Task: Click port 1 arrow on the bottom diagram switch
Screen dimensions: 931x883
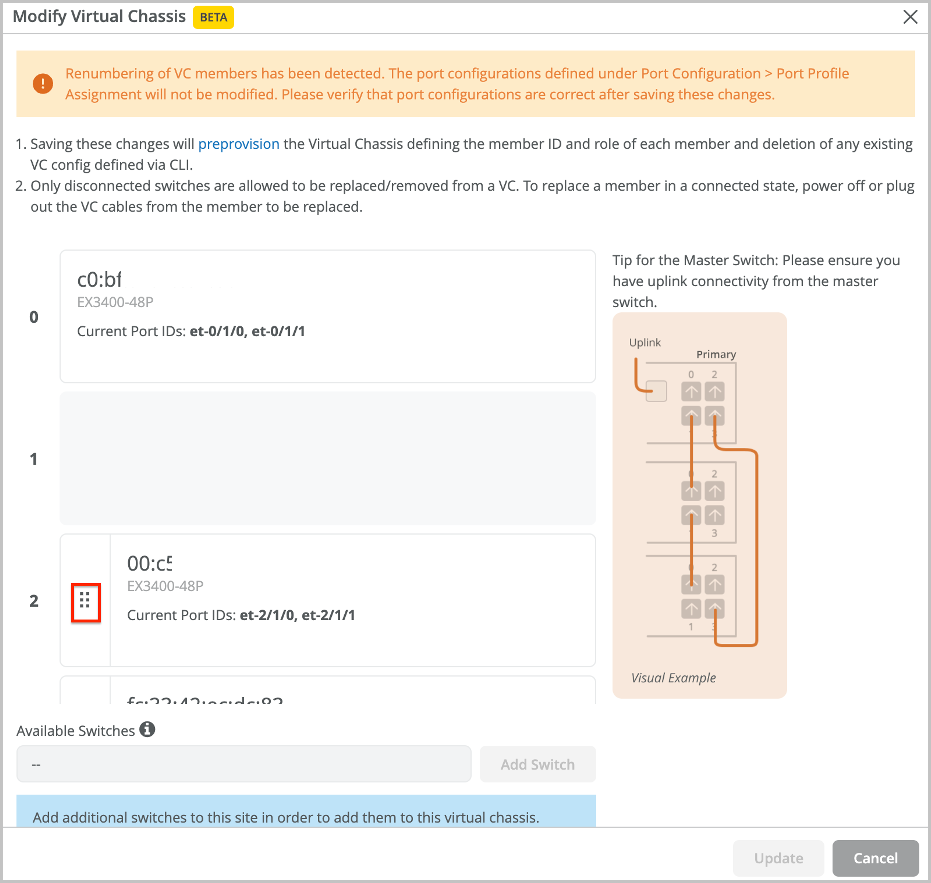Action: (691, 609)
